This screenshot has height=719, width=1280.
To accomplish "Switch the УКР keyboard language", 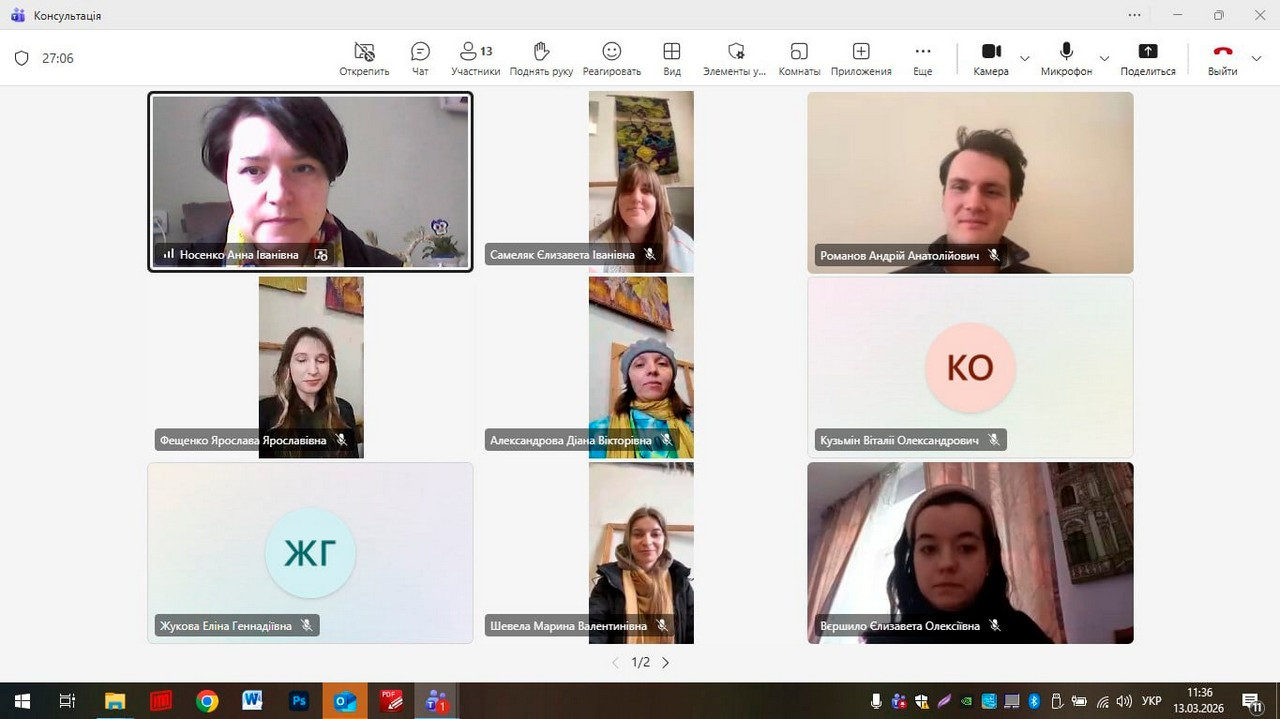I will [1151, 701].
